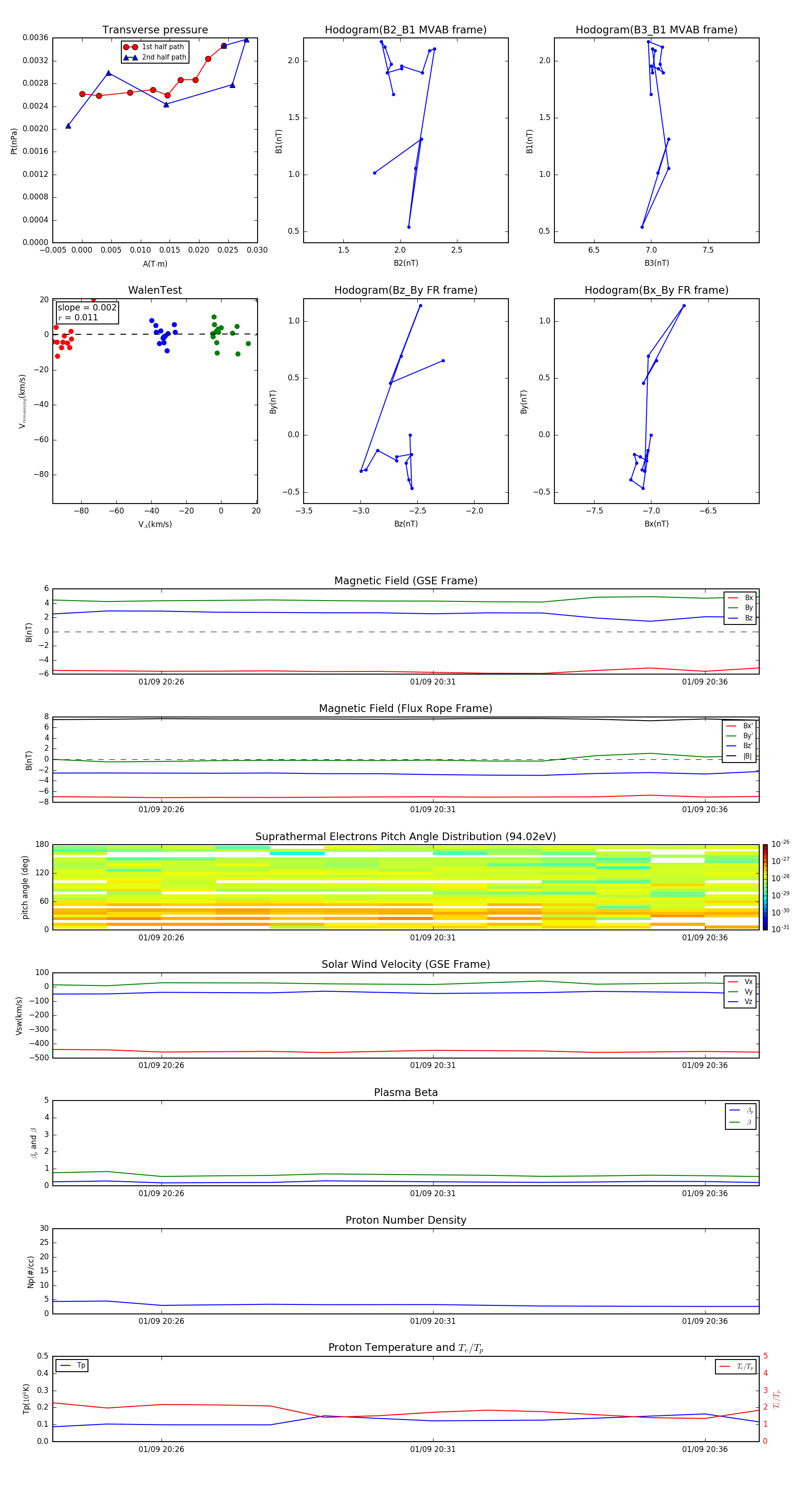
Task: Click the Transverse pressure plot title
Action: [155, 30]
